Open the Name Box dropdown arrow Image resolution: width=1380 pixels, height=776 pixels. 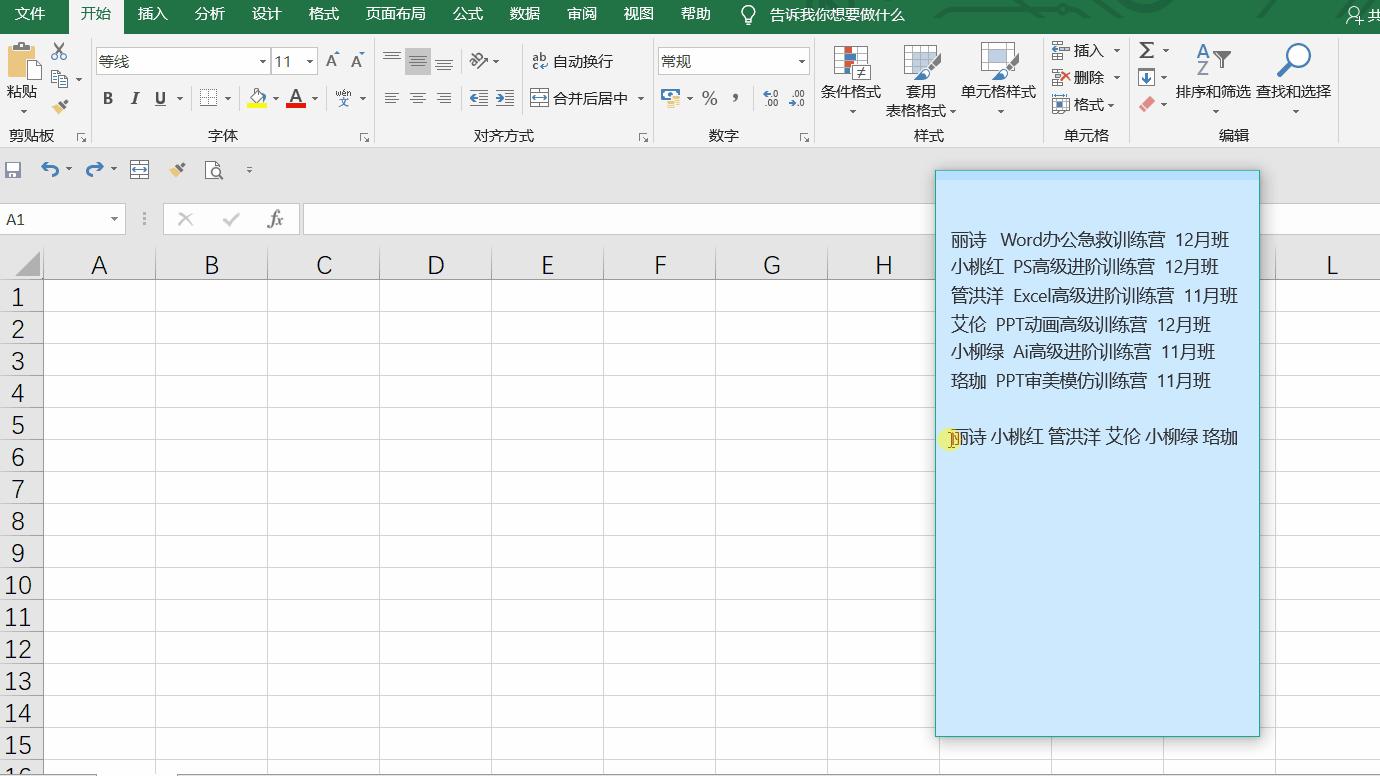point(114,219)
